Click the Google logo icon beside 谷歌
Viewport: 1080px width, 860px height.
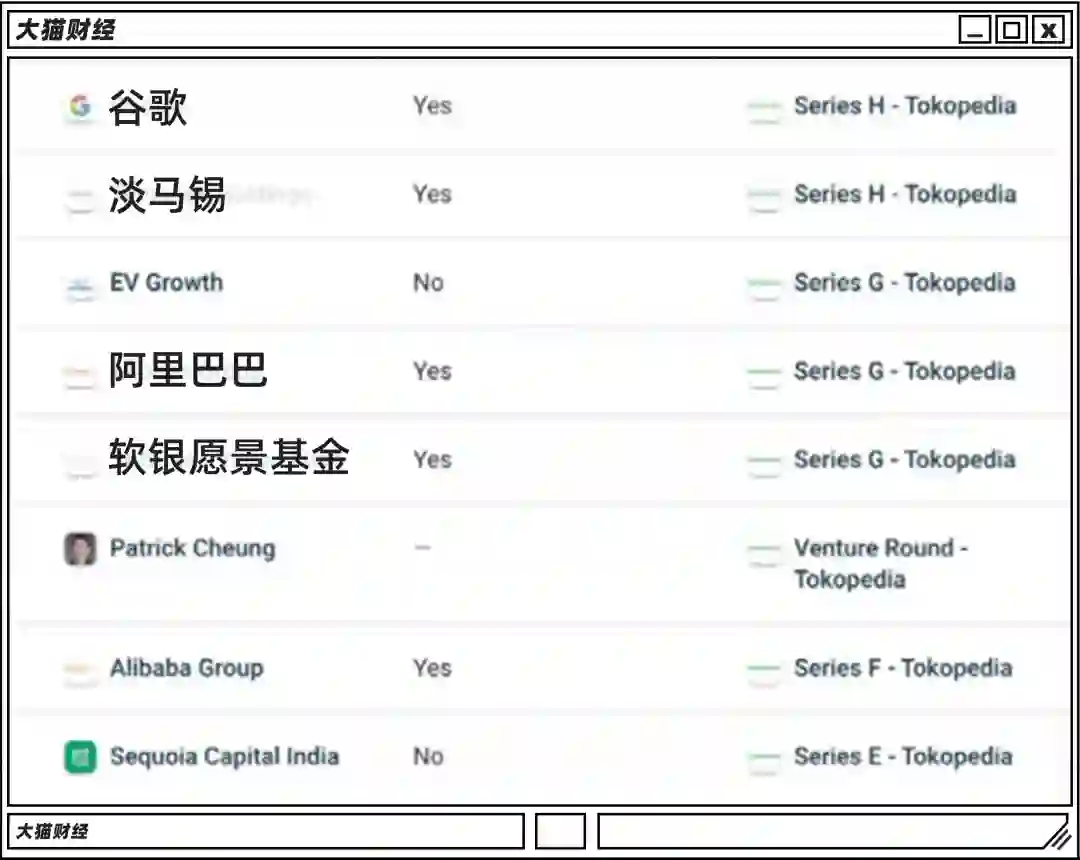coord(81,107)
